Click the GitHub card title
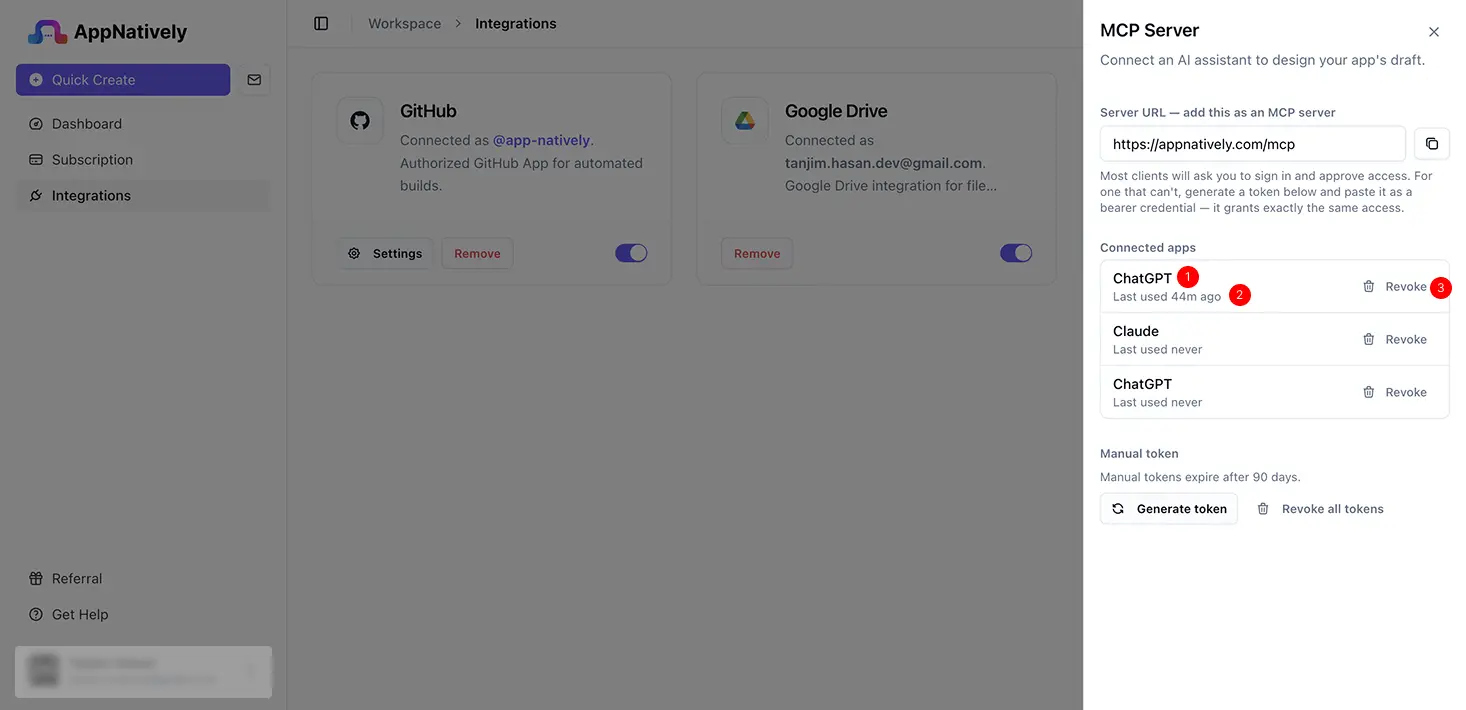Viewport: 1466px width, 710px height. (x=428, y=111)
